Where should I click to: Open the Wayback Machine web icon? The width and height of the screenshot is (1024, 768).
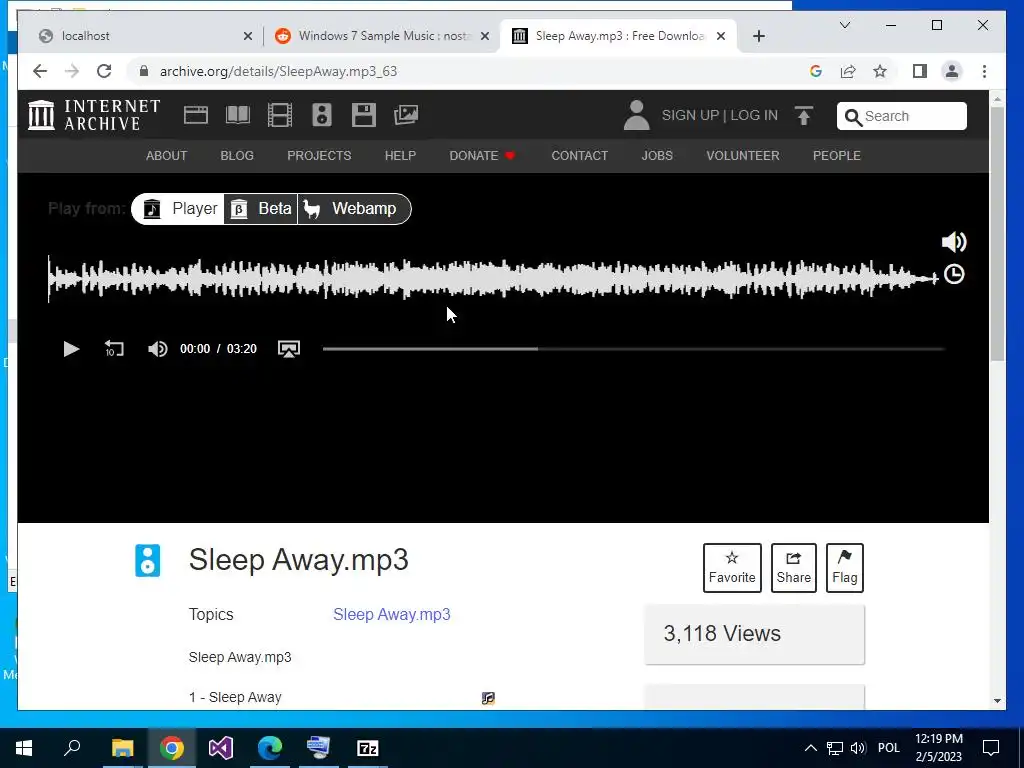point(196,115)
